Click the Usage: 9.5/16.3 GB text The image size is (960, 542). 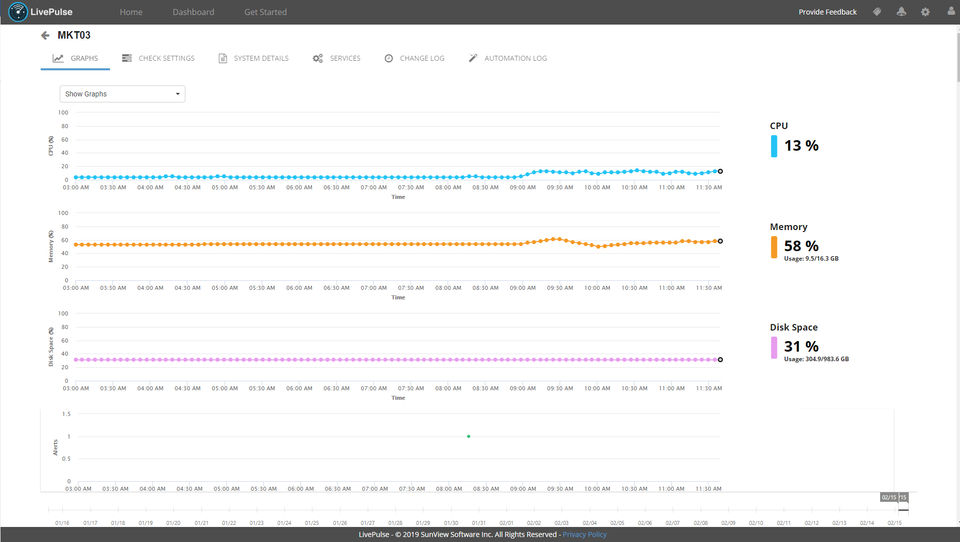tap(811, 258)
